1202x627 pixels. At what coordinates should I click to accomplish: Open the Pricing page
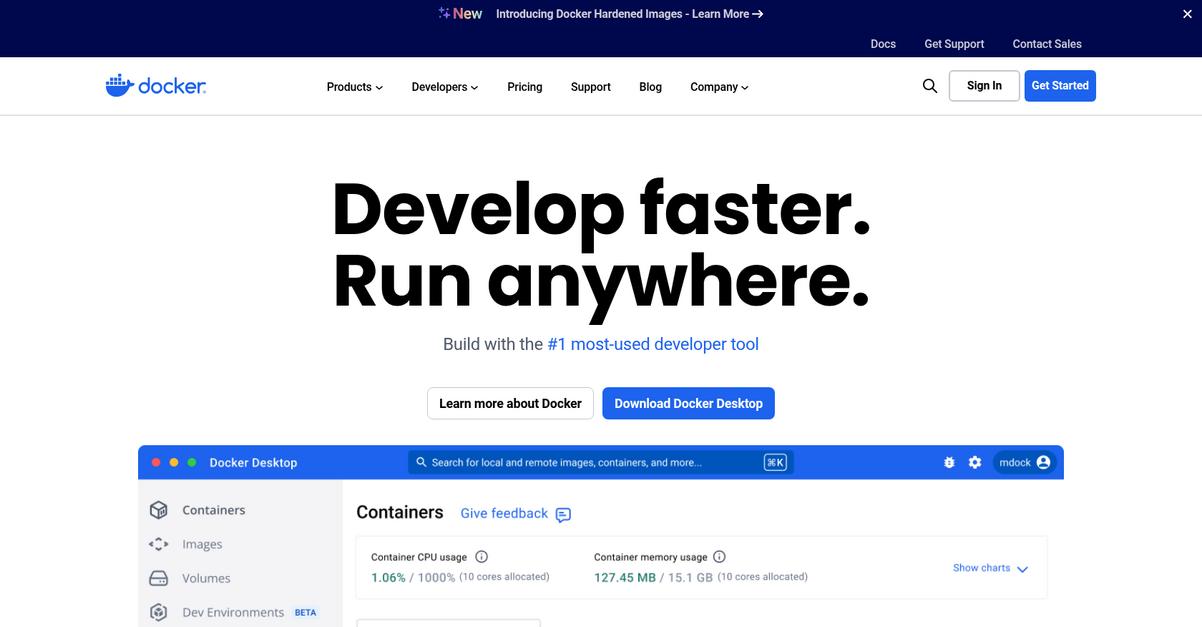point(525,87)
